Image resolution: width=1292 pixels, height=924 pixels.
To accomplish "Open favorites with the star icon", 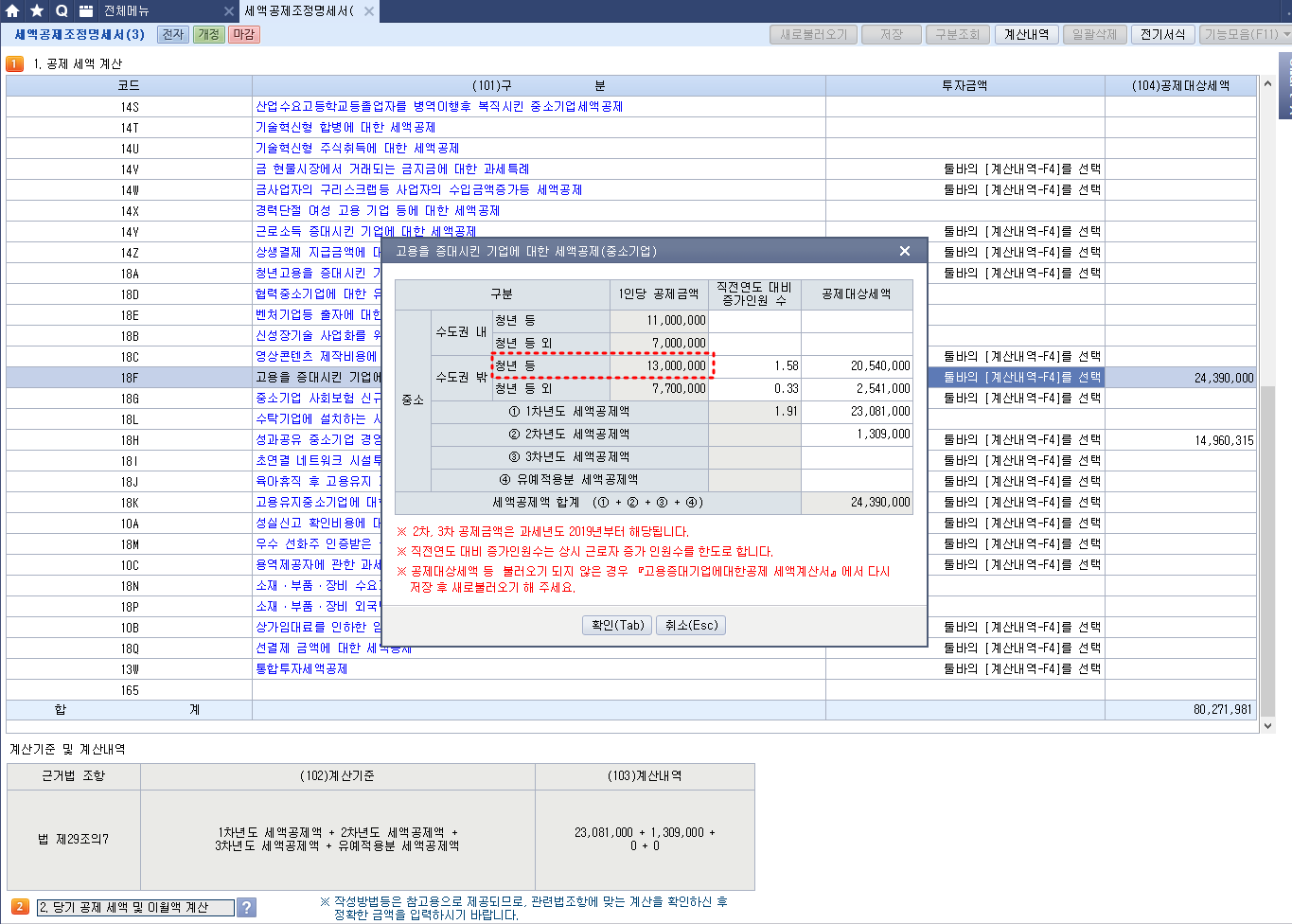I will (37, 10).
